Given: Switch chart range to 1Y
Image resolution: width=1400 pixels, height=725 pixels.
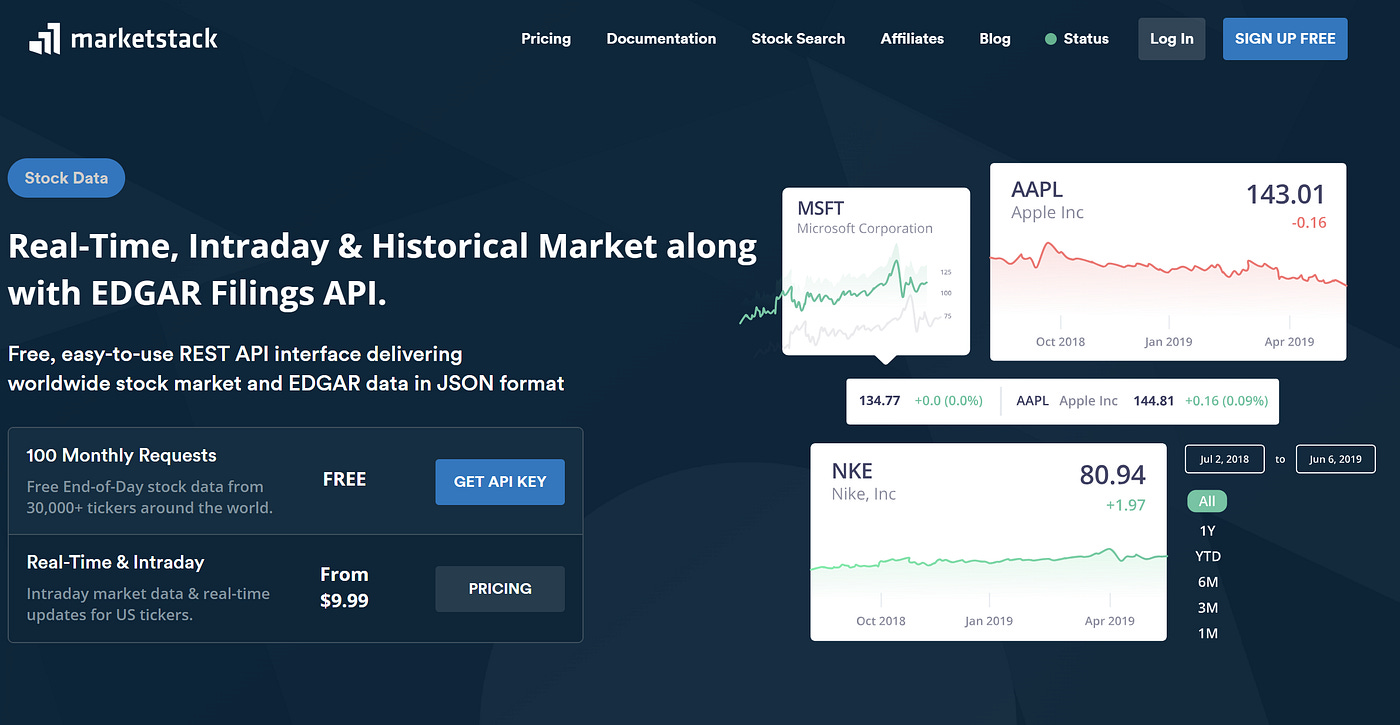Looking at the screenshot, I should click(x=1207, y=529).
